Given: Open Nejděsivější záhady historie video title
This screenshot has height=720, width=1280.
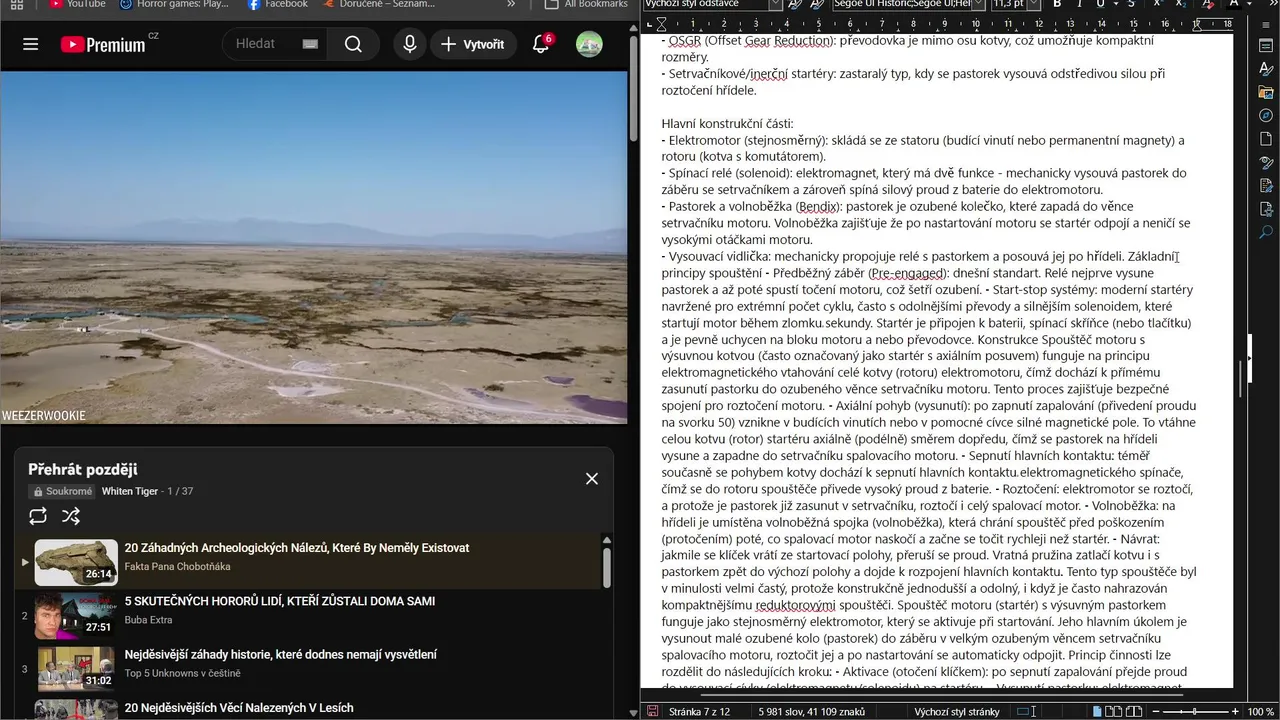Looking at the screenshot, I should (x=280, y=655).
